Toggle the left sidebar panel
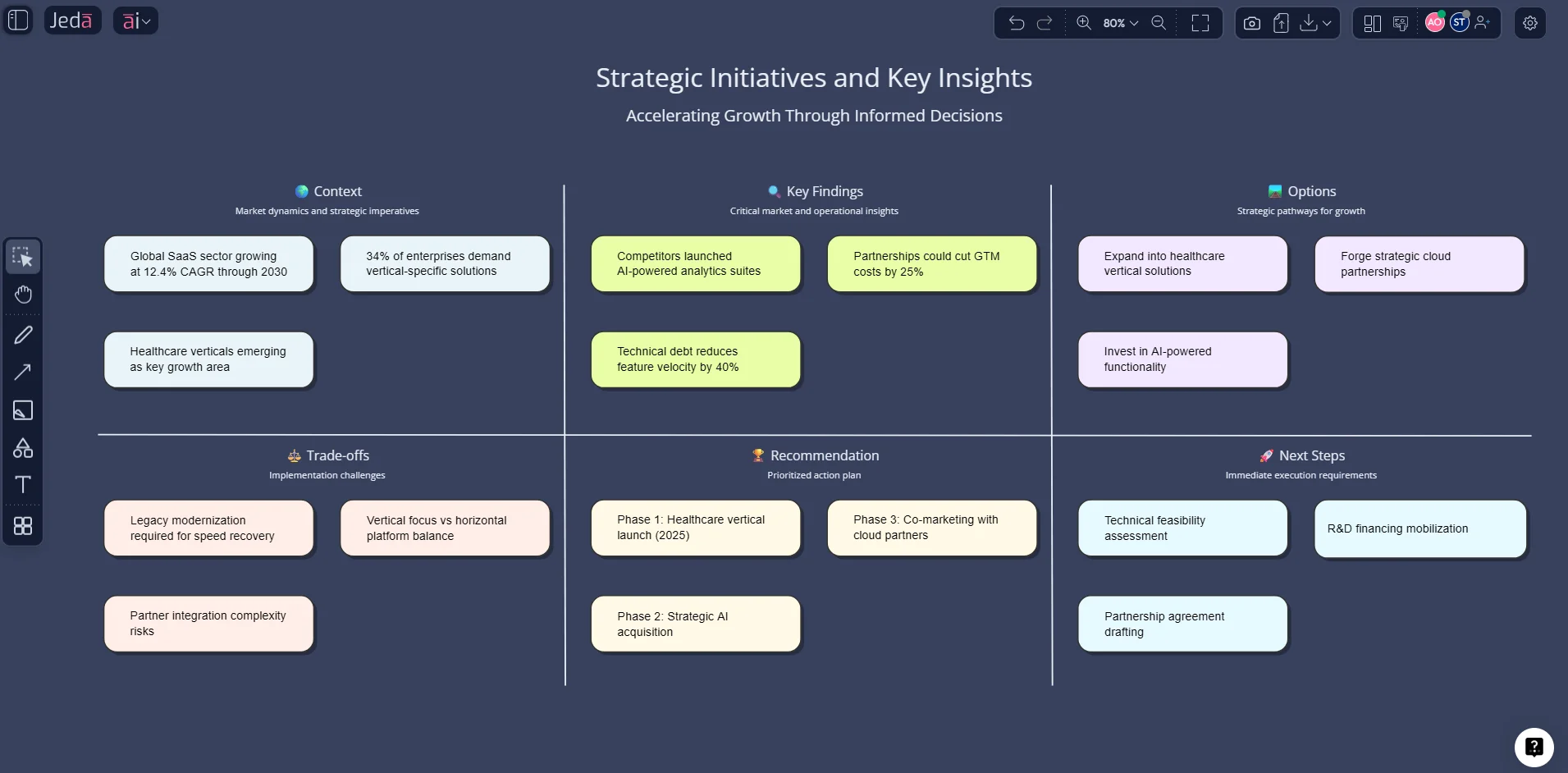Viewport: 1568px width, 773px height. click(18, 21)
